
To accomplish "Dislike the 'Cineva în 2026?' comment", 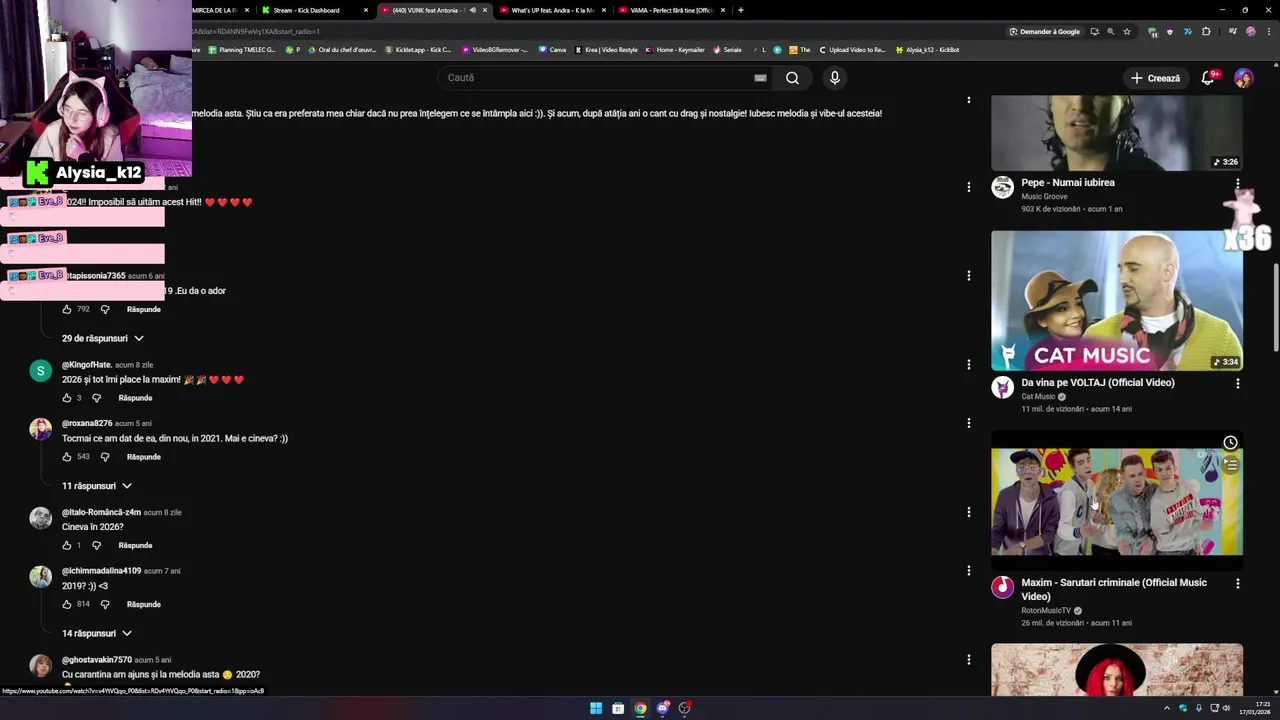I will [96, 545].
